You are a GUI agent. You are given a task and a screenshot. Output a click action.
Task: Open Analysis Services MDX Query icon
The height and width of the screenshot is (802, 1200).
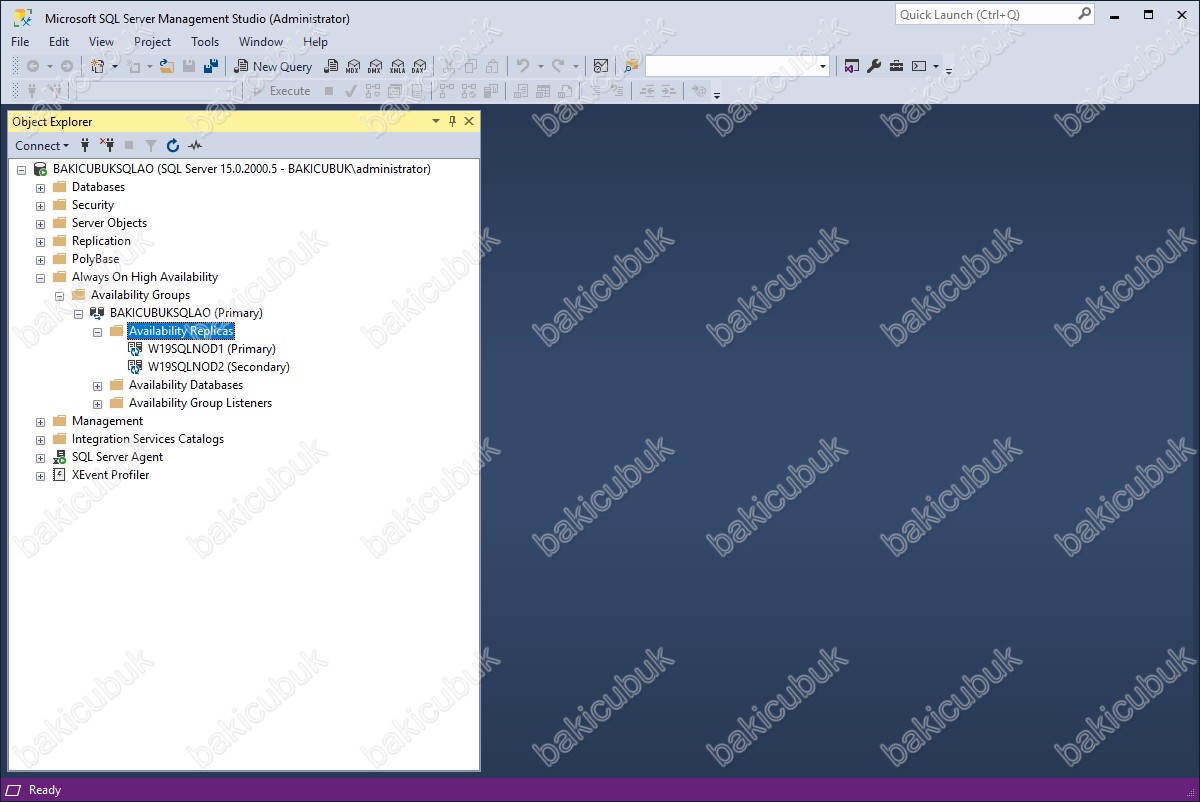(x=352, y=66)
